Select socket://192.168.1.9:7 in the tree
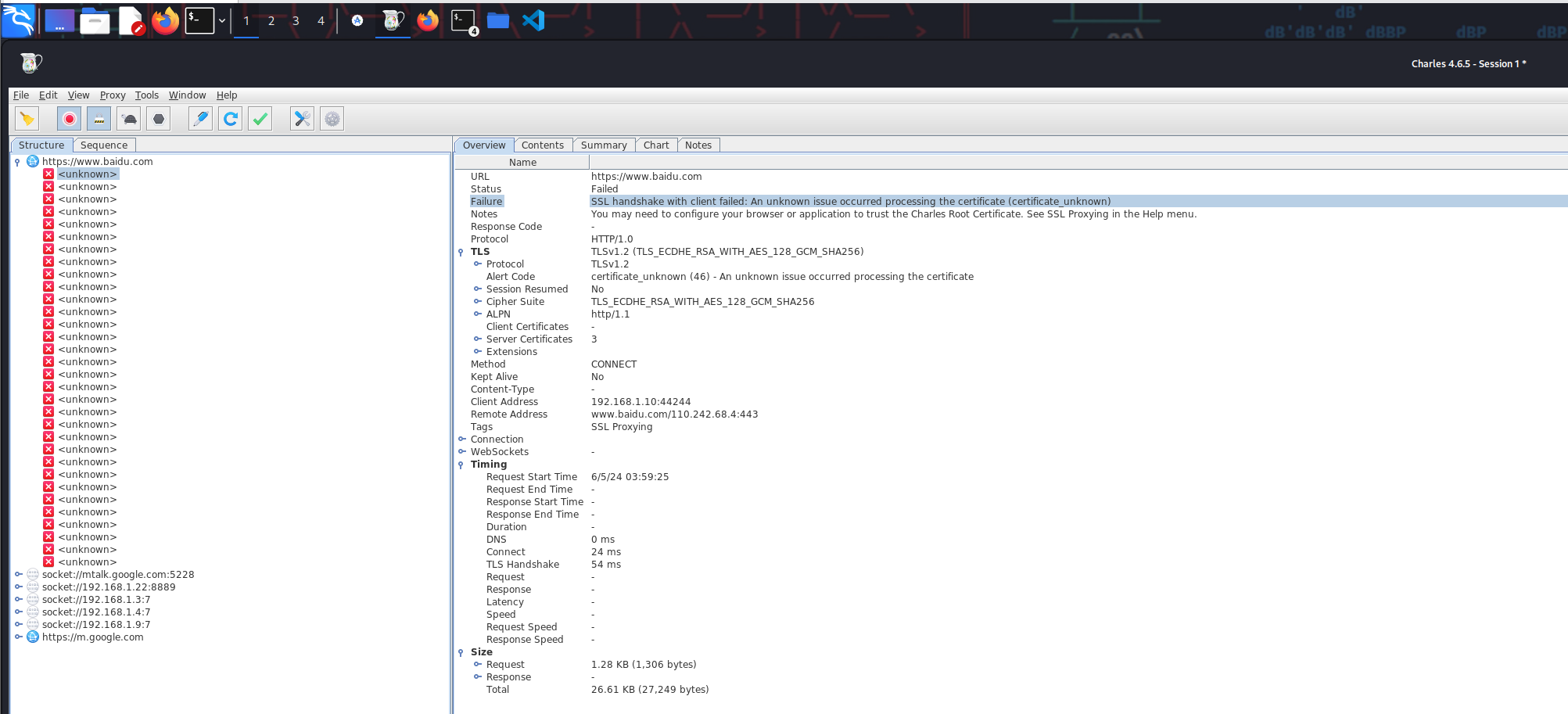The height and width of the screenshot is (714, 1568). 96,625
